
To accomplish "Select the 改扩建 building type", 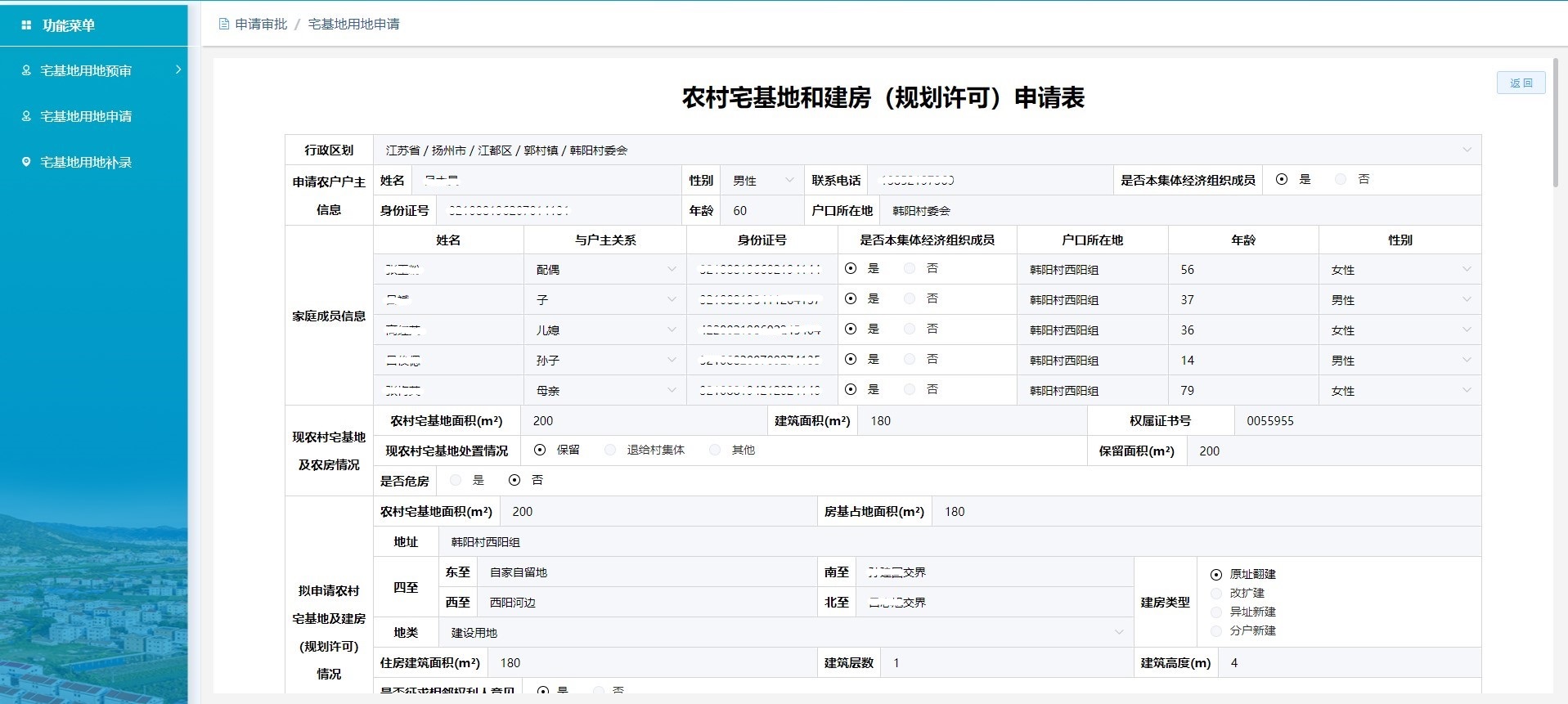I will pos(1216,594).
